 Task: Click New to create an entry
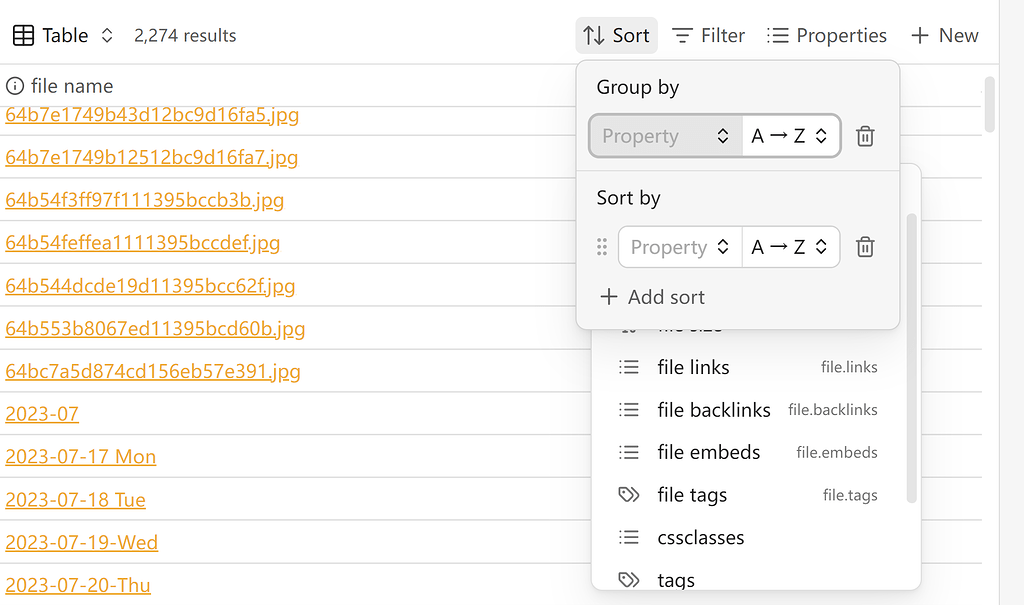tap(944, 35)
